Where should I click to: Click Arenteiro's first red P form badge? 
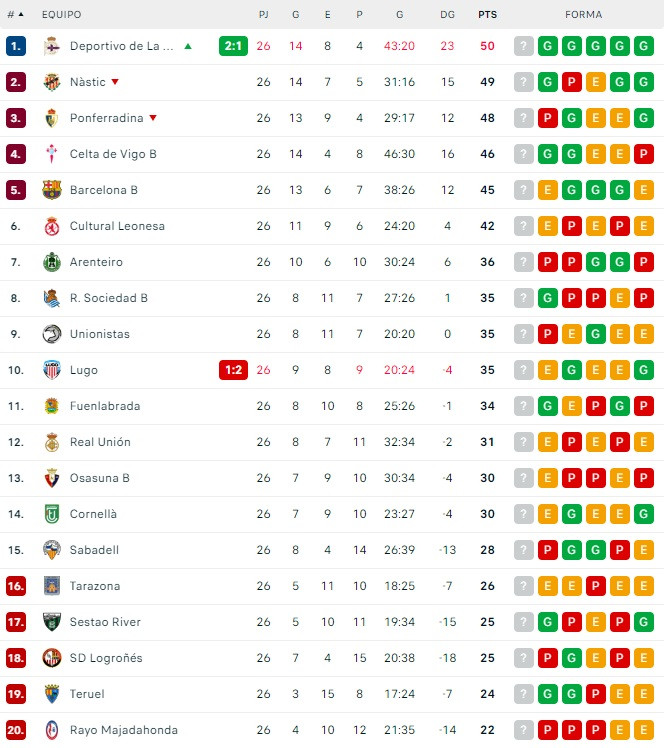click(x=548, y=262)
